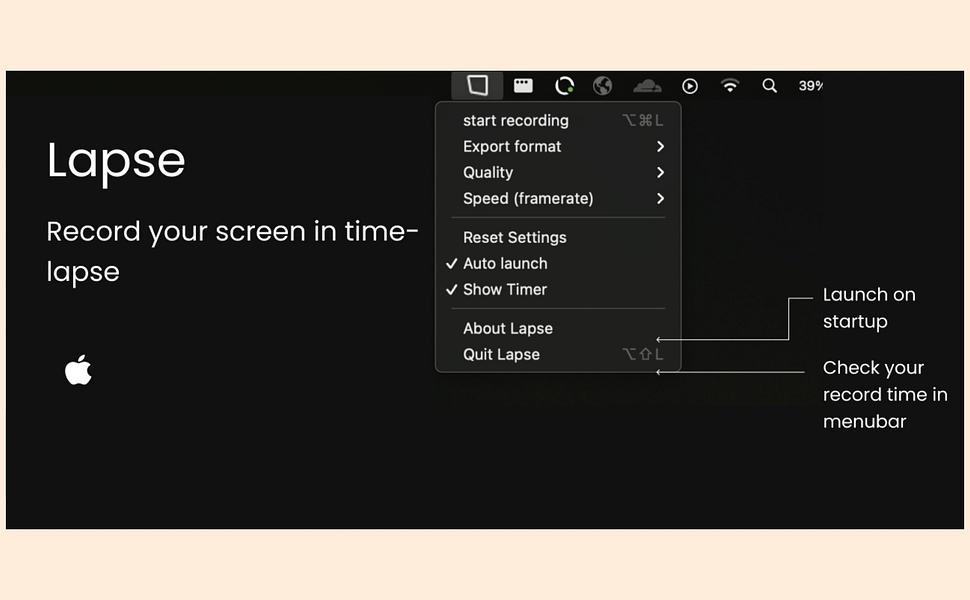Click the Spotlight search magnifier icon
Screen dimensions: 970x600
point(770,85)
